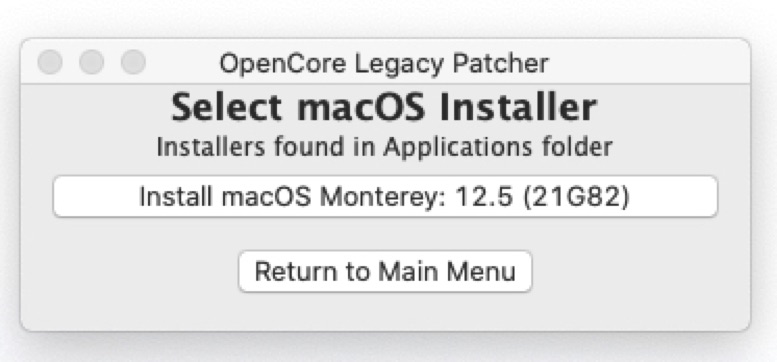Click the gap between installer entry and Return button
The image size is (777, 362).
(x=385, y=234)
